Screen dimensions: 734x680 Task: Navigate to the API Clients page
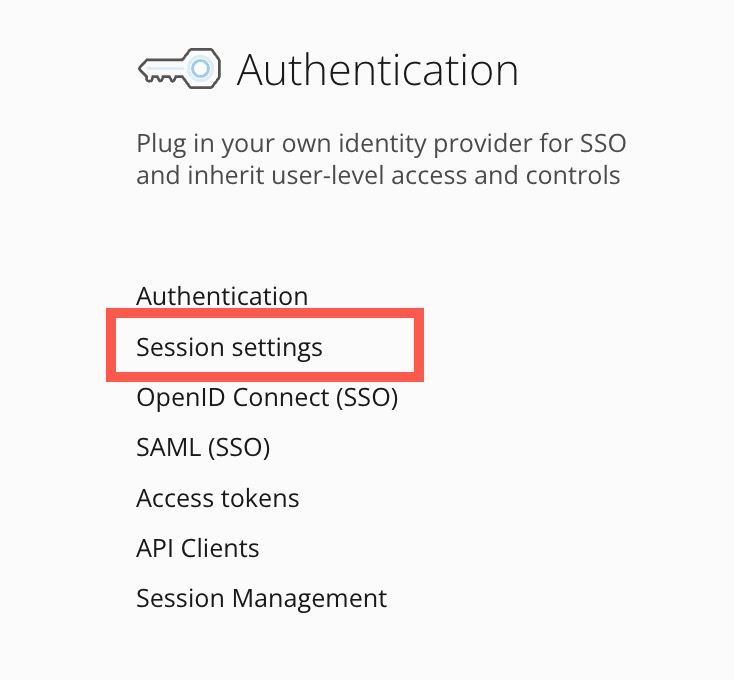click(197, 548)
